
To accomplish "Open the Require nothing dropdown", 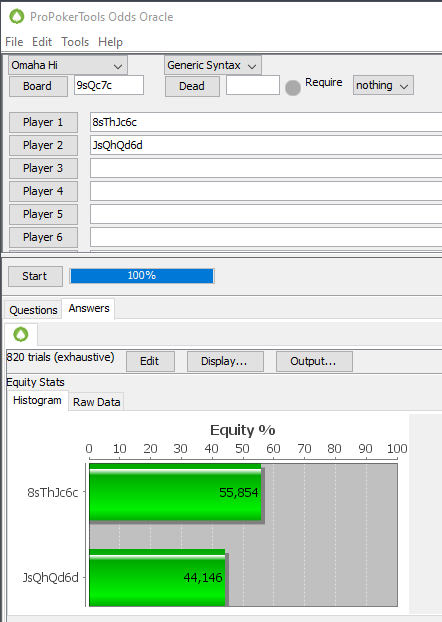I will (x=383, y=85).
